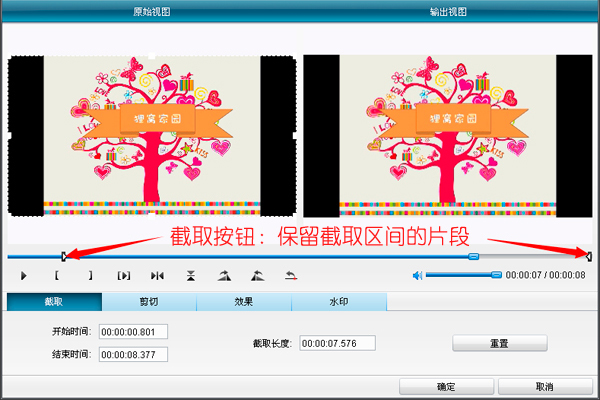Image resolution: width=600 pixels, height=400 pixels.
Task: Flip the video horizontally
Action: click(157, 276)
